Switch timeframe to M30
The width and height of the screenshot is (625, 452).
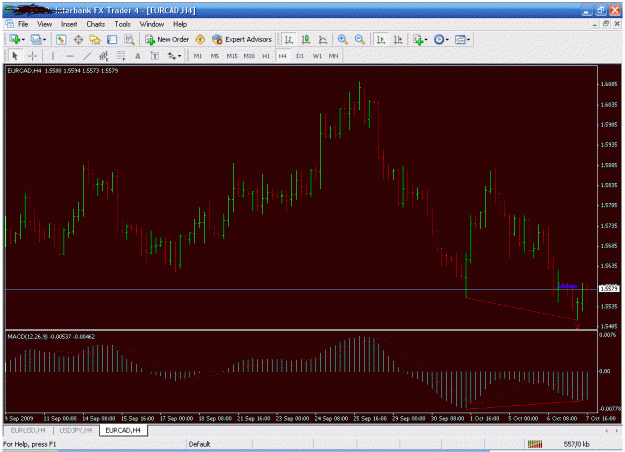(x=249, y=56)
